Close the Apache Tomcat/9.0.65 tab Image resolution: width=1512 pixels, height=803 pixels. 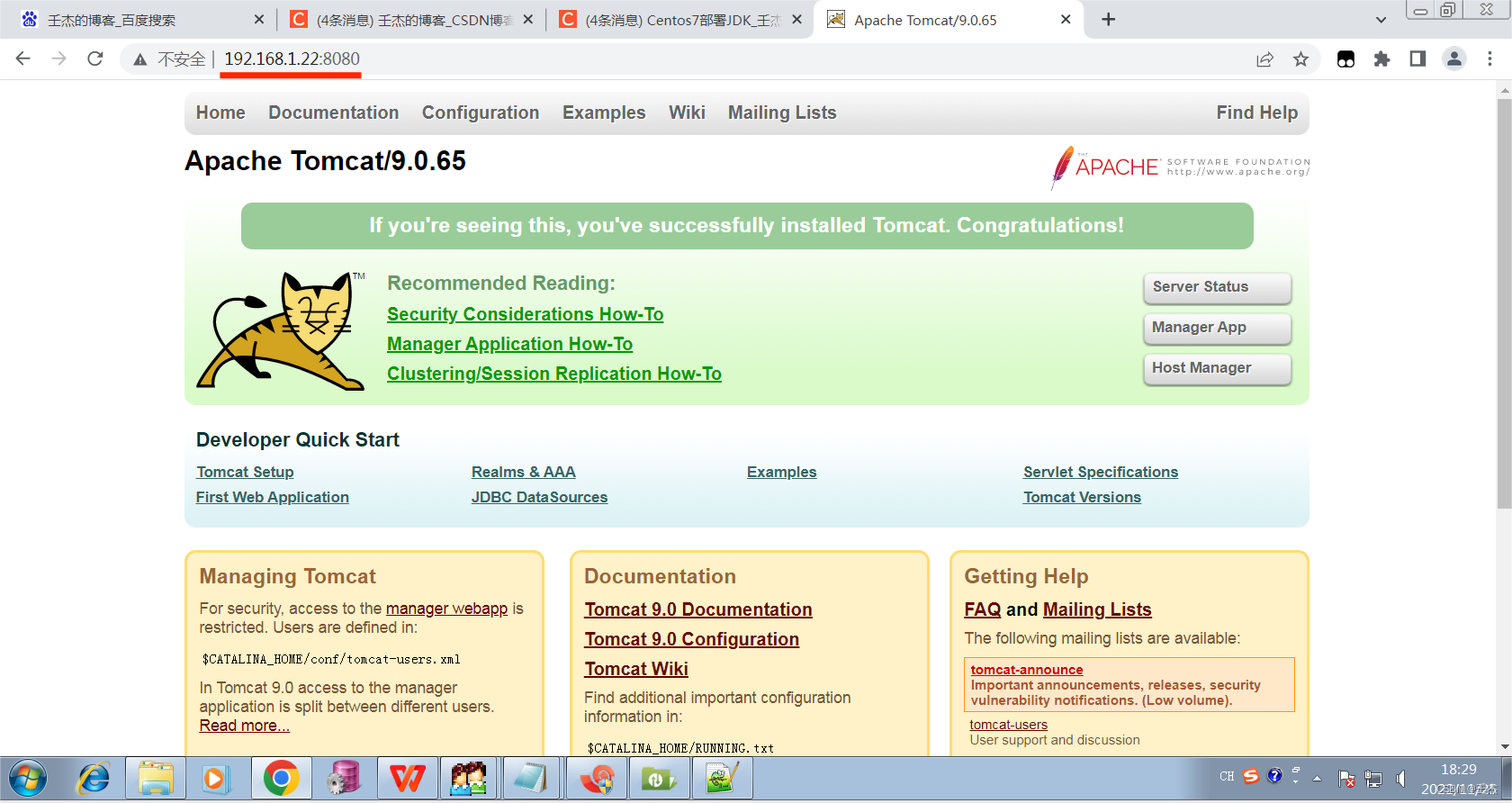click(x=1066, y=20)
